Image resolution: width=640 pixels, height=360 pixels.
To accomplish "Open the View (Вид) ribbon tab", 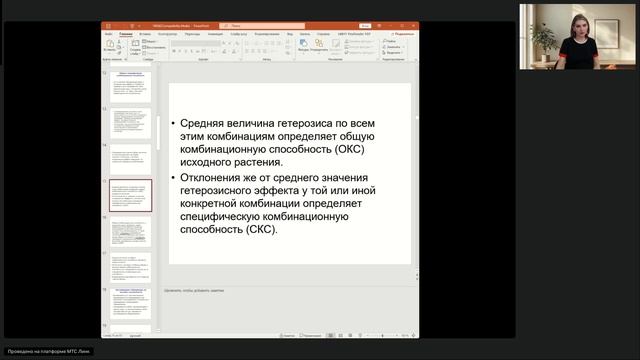I will (290, 34).
